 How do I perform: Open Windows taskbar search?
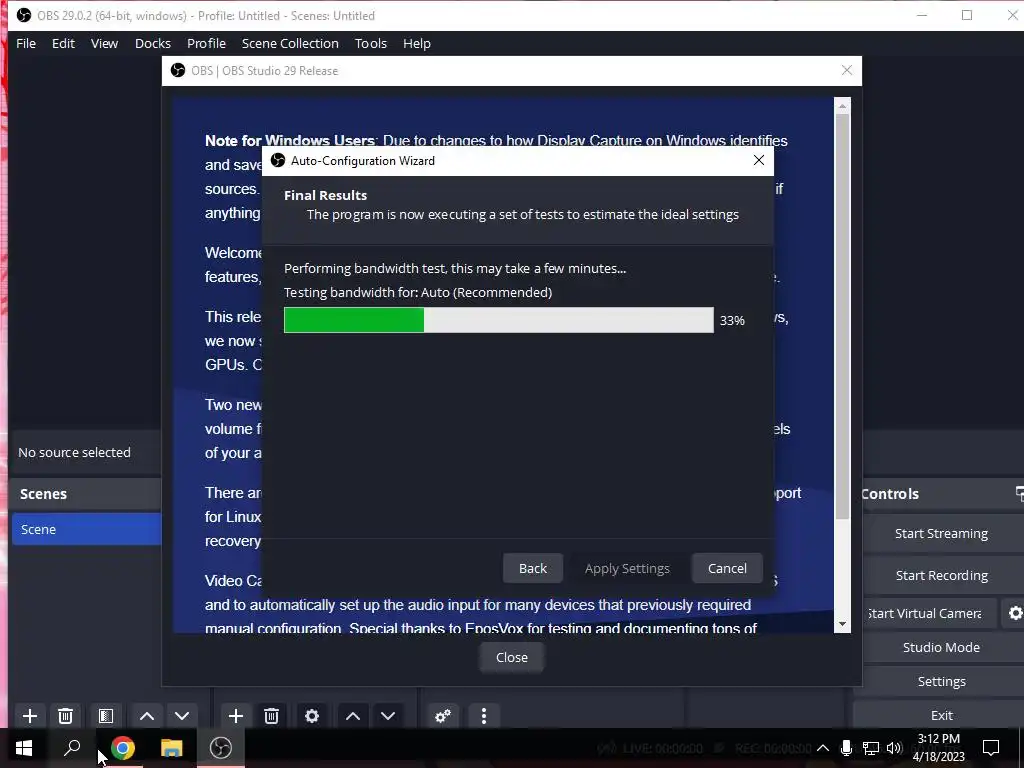72,748
